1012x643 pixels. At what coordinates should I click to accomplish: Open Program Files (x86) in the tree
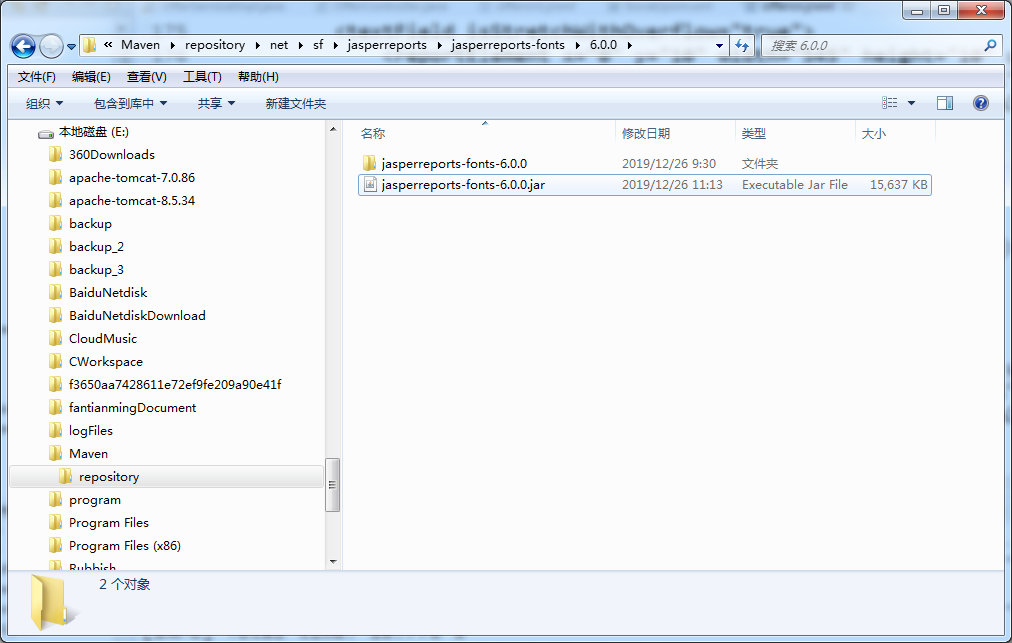point(125,546)
